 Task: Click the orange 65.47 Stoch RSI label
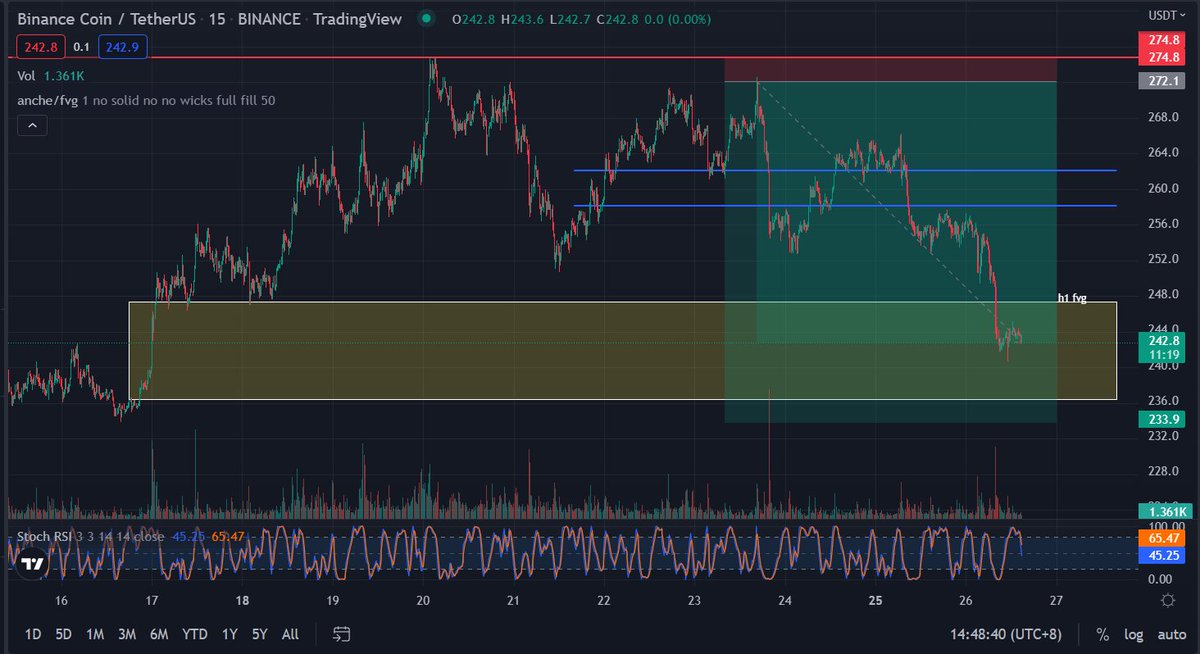point(1162,537)
